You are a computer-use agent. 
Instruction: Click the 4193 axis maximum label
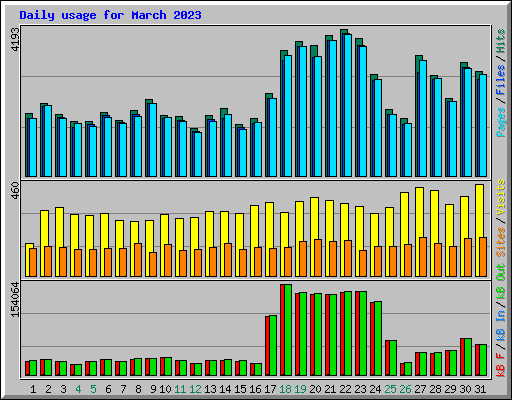[x=15, y=39]
